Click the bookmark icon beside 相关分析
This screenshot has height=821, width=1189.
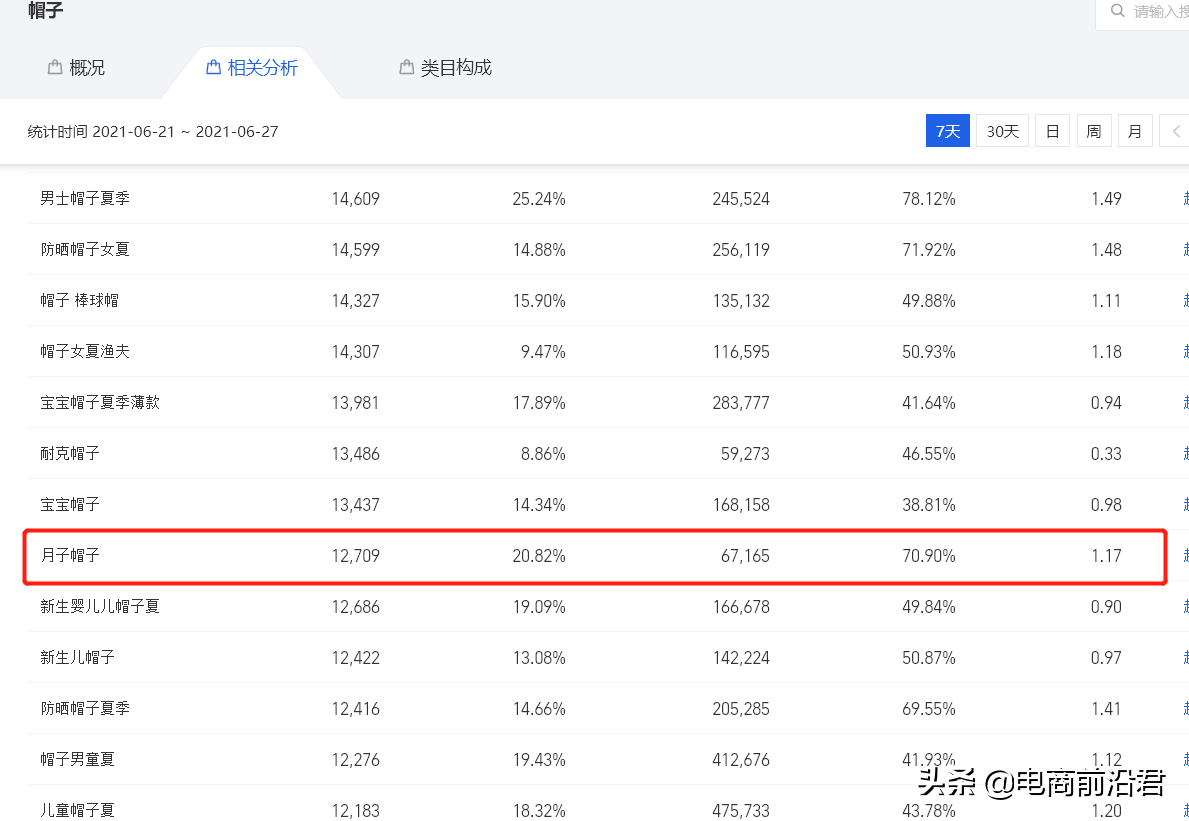coord(213,66)
